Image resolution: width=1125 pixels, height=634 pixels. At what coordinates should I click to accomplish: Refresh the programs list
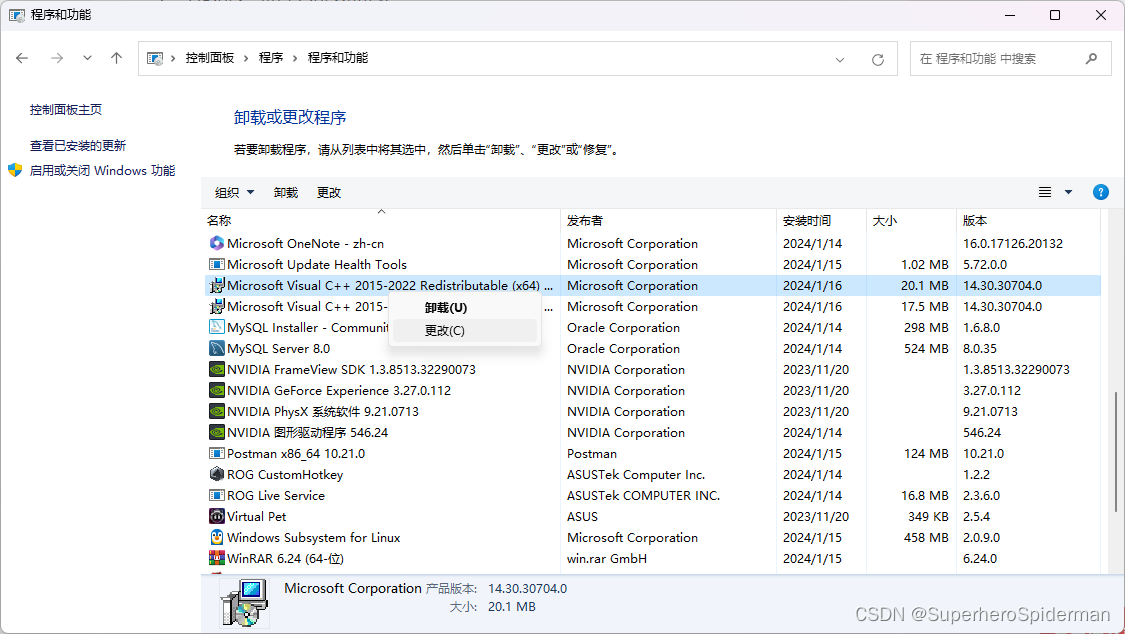(877, 60)
